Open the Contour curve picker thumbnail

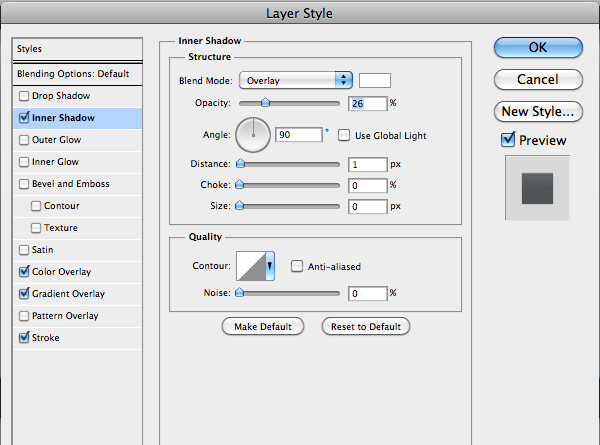(251, 266)
